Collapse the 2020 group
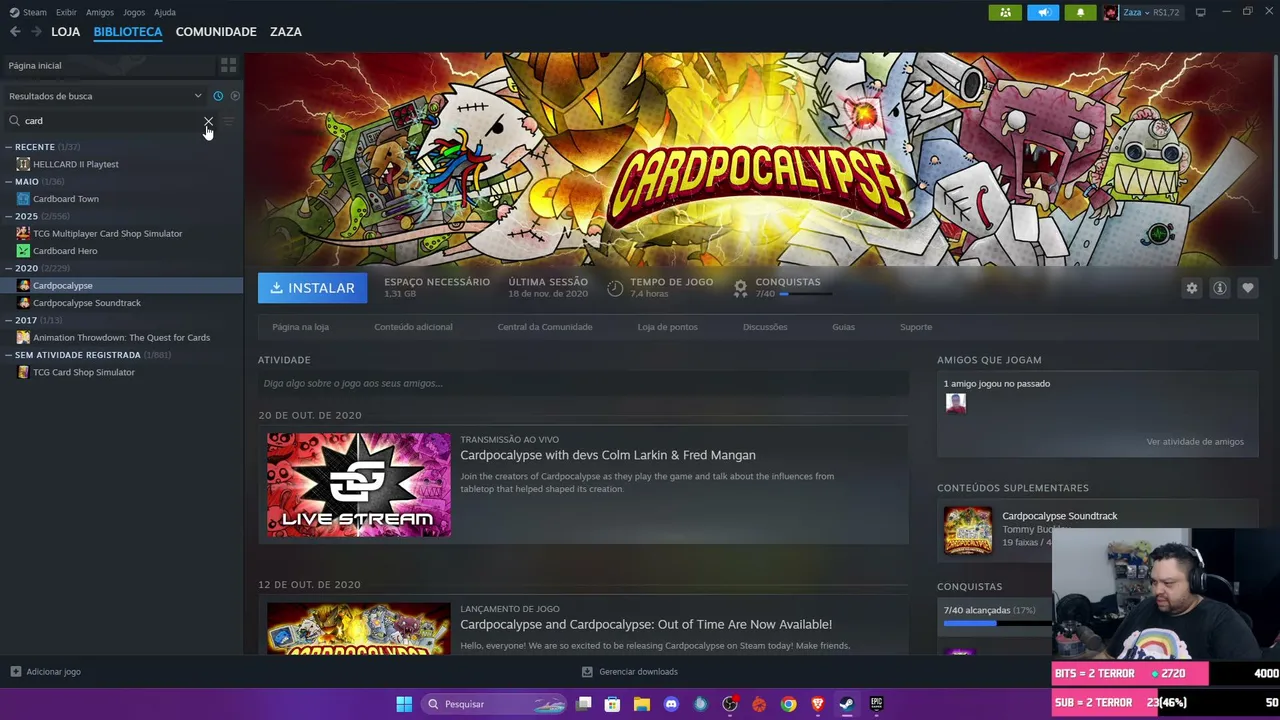 click(x=8, y=268)
